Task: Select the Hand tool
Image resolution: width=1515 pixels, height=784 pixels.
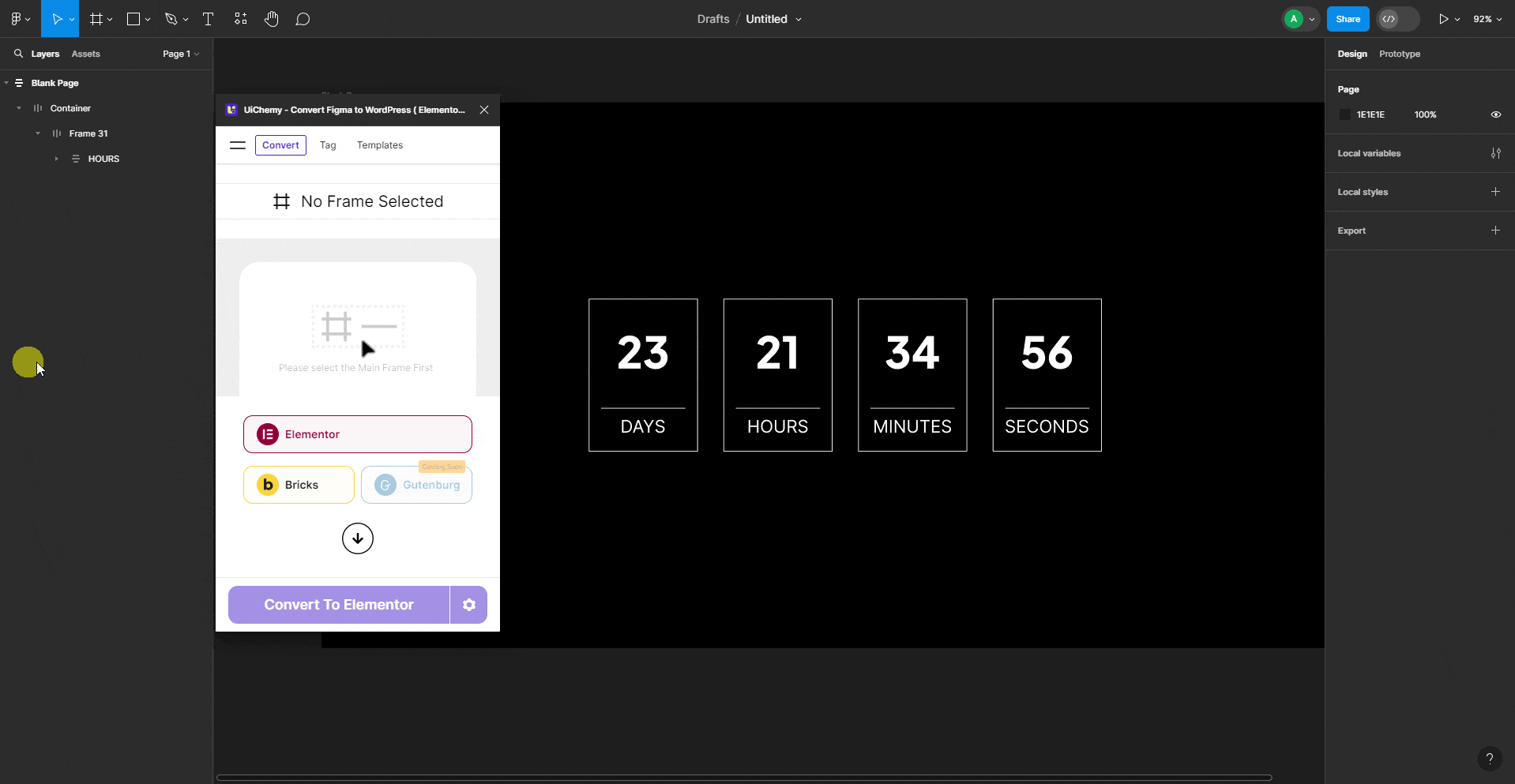Action: pyautogui.click(x=272, y=18)
